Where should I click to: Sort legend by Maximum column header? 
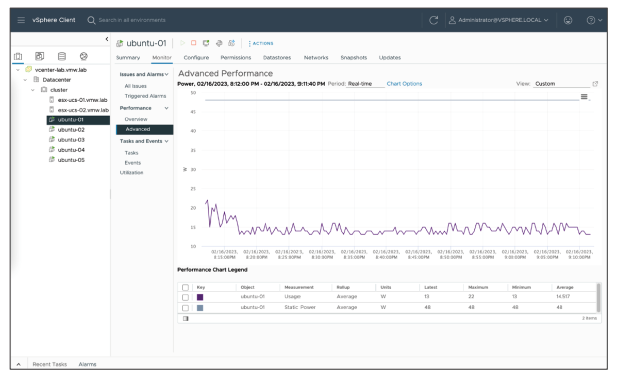tap(478, 287)
